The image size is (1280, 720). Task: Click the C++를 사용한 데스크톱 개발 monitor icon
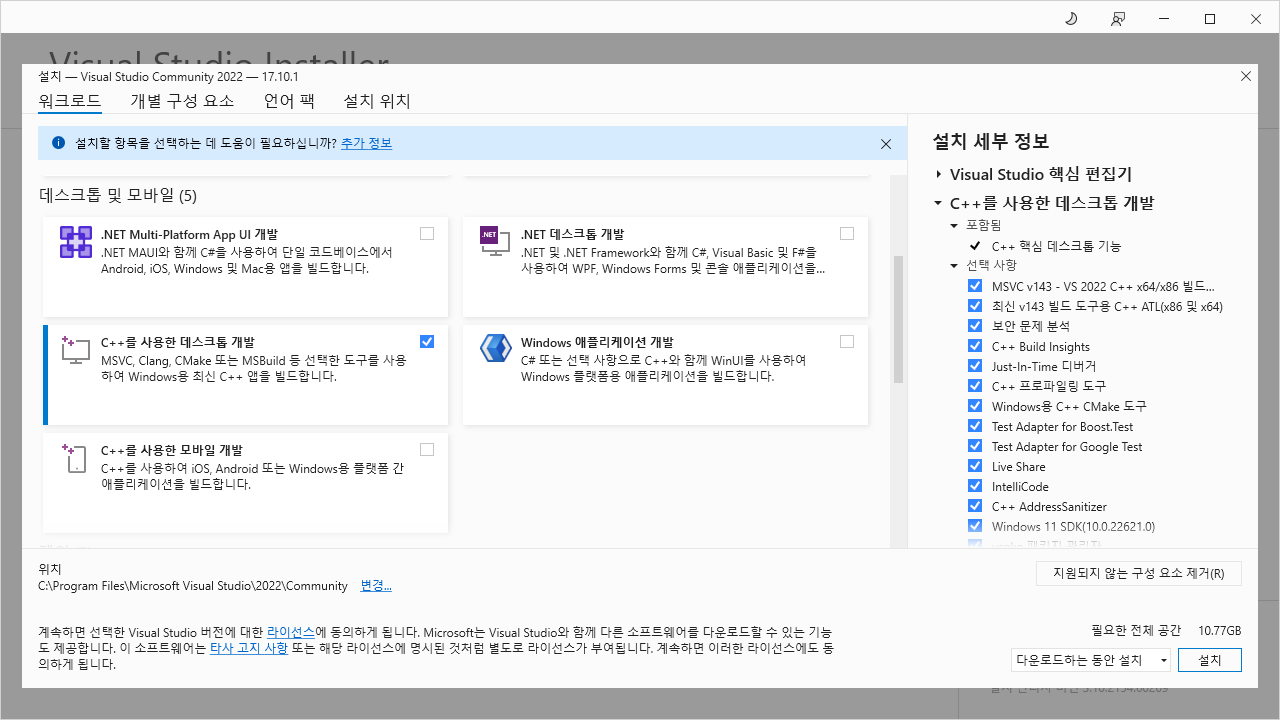[75, 349]
